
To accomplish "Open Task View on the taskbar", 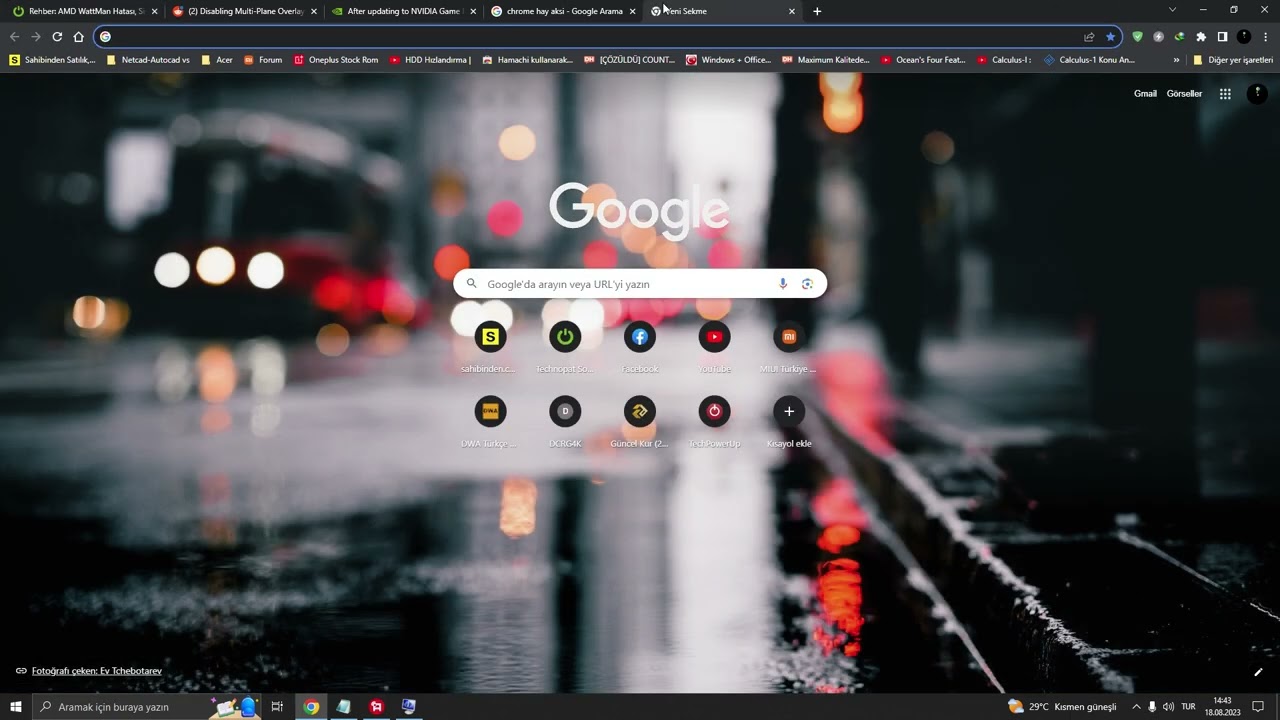I will click(277, 707).
